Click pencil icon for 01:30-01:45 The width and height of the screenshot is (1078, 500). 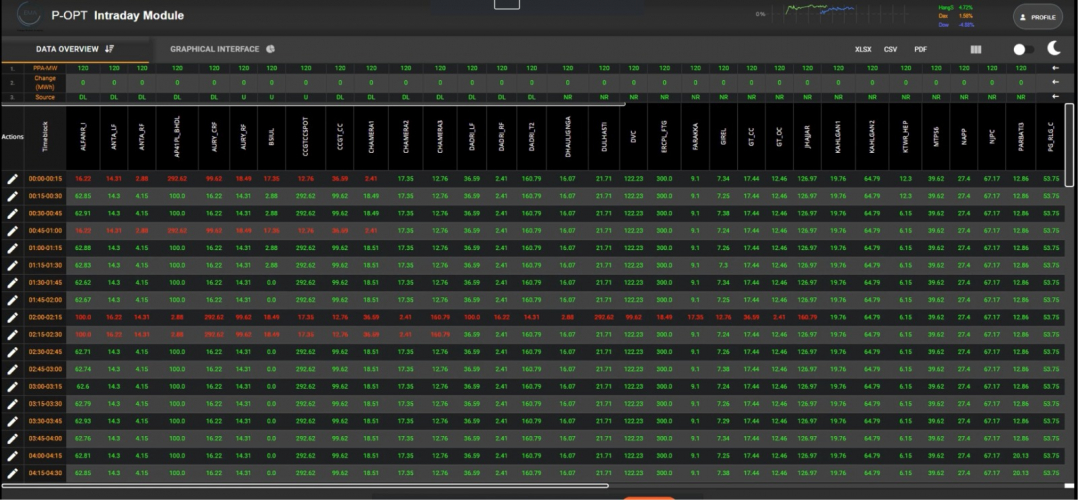12,283
